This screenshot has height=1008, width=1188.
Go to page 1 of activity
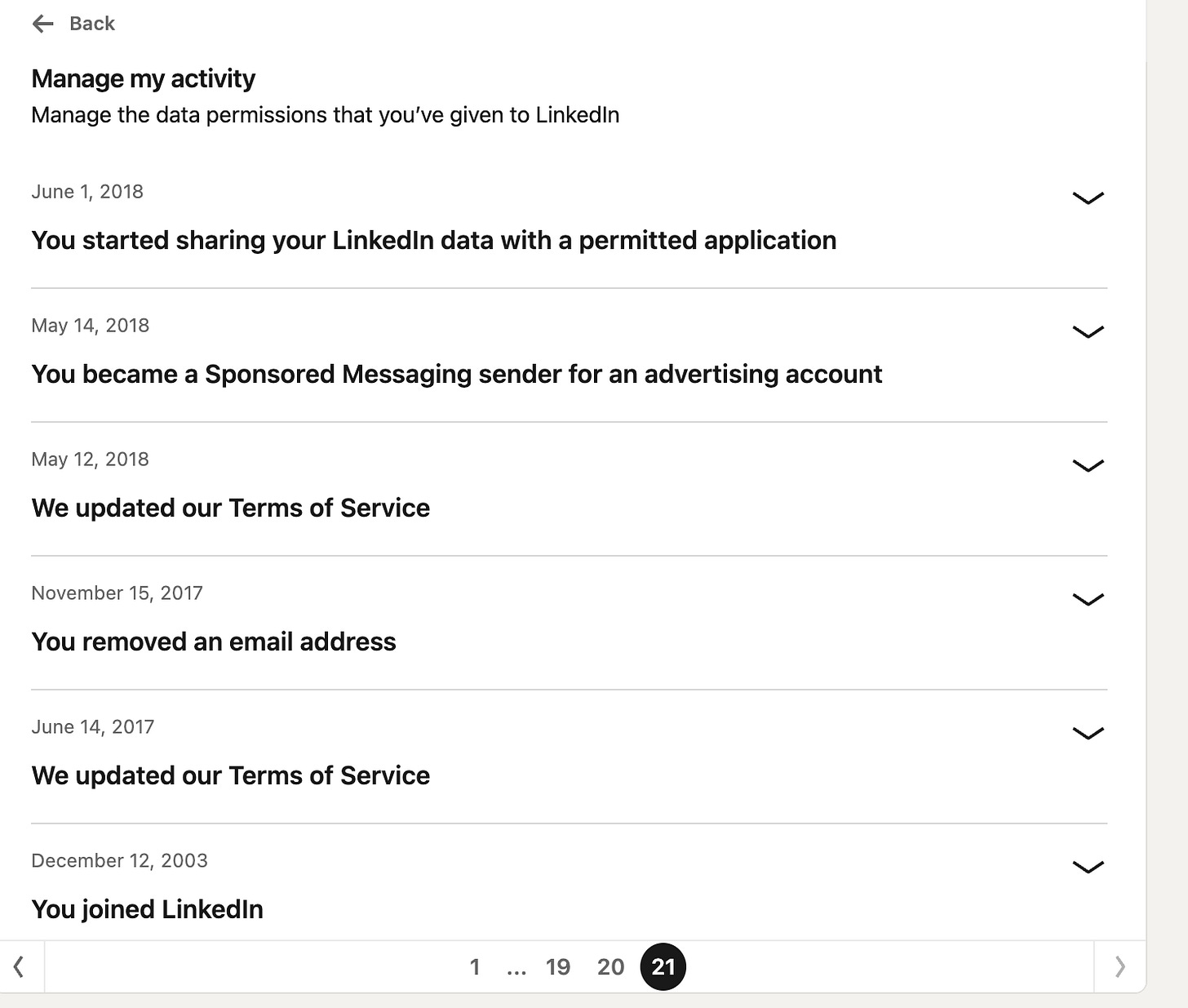tap(475, 967)
